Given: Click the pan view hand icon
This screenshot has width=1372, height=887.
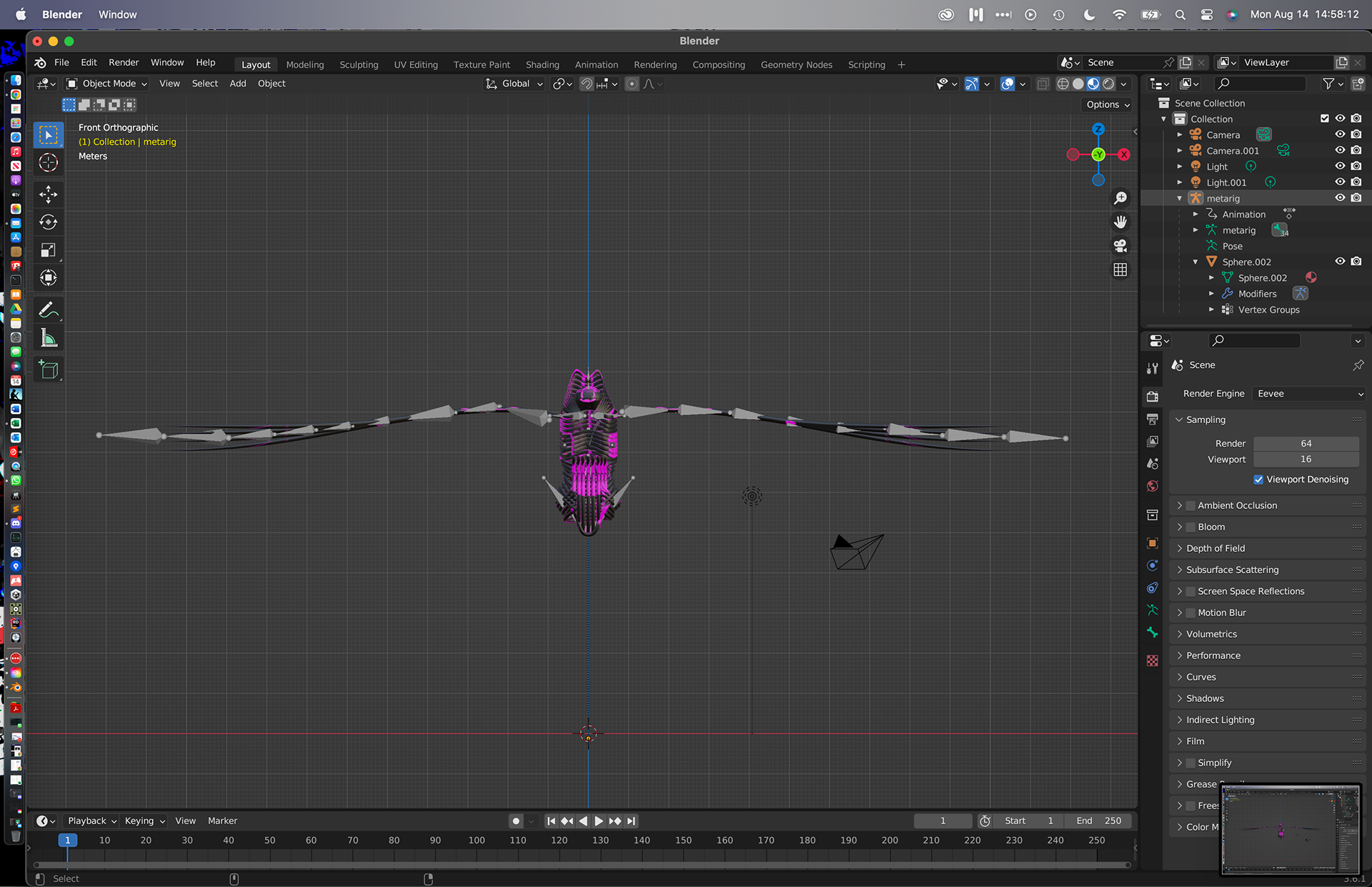Looking at the screenshot, I should click(x=1120, y=222).
